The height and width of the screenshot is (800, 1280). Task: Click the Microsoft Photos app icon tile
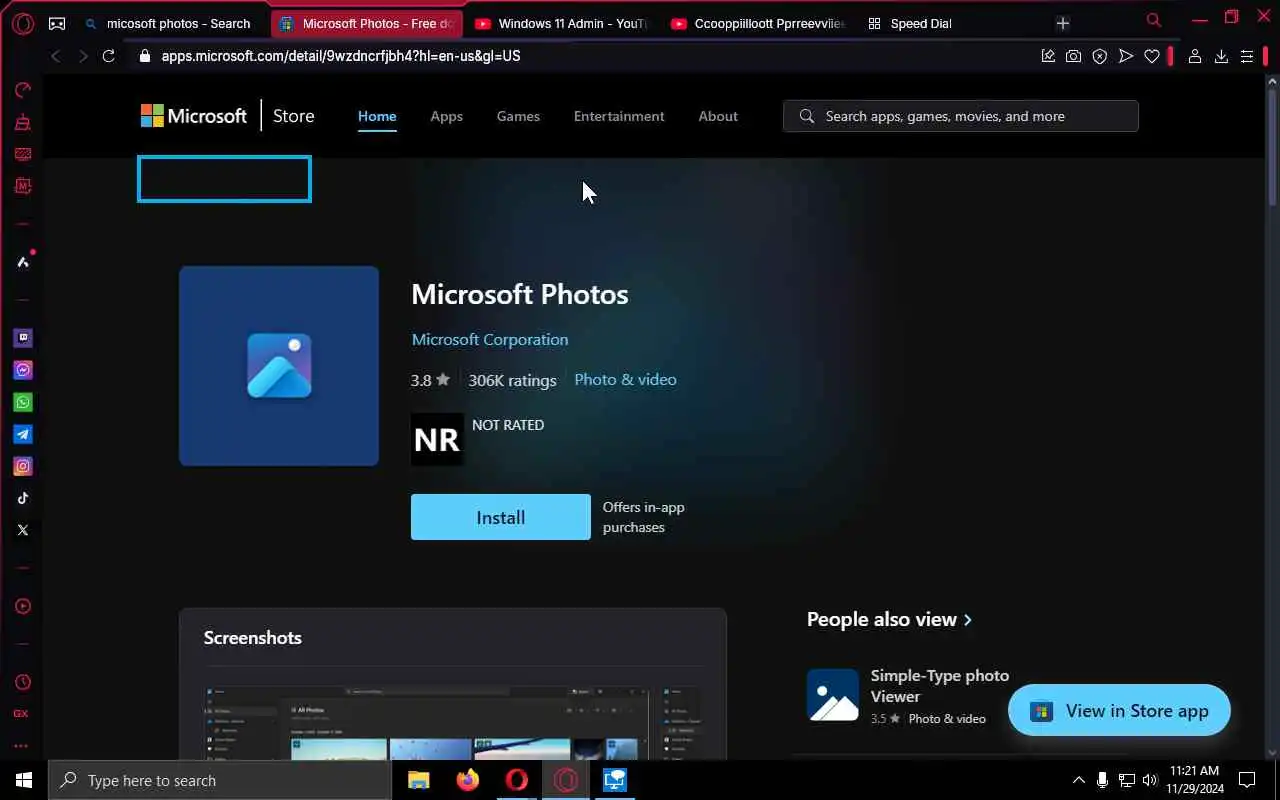(279, 366)
